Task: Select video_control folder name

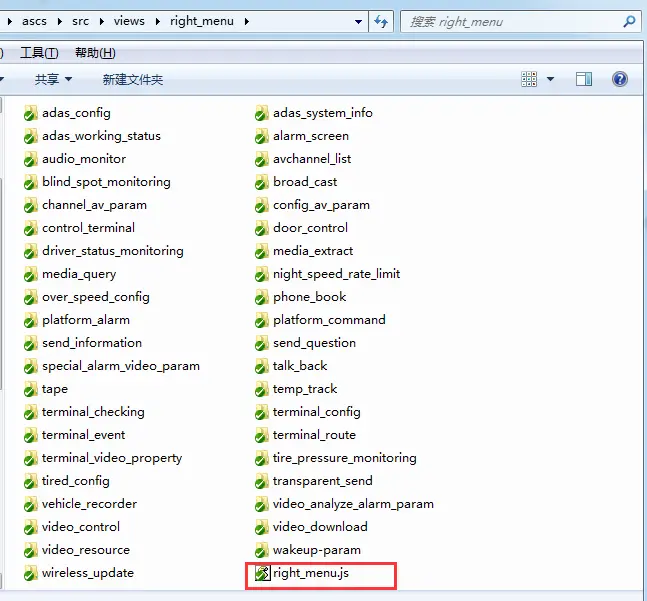Action: (81, 527)
